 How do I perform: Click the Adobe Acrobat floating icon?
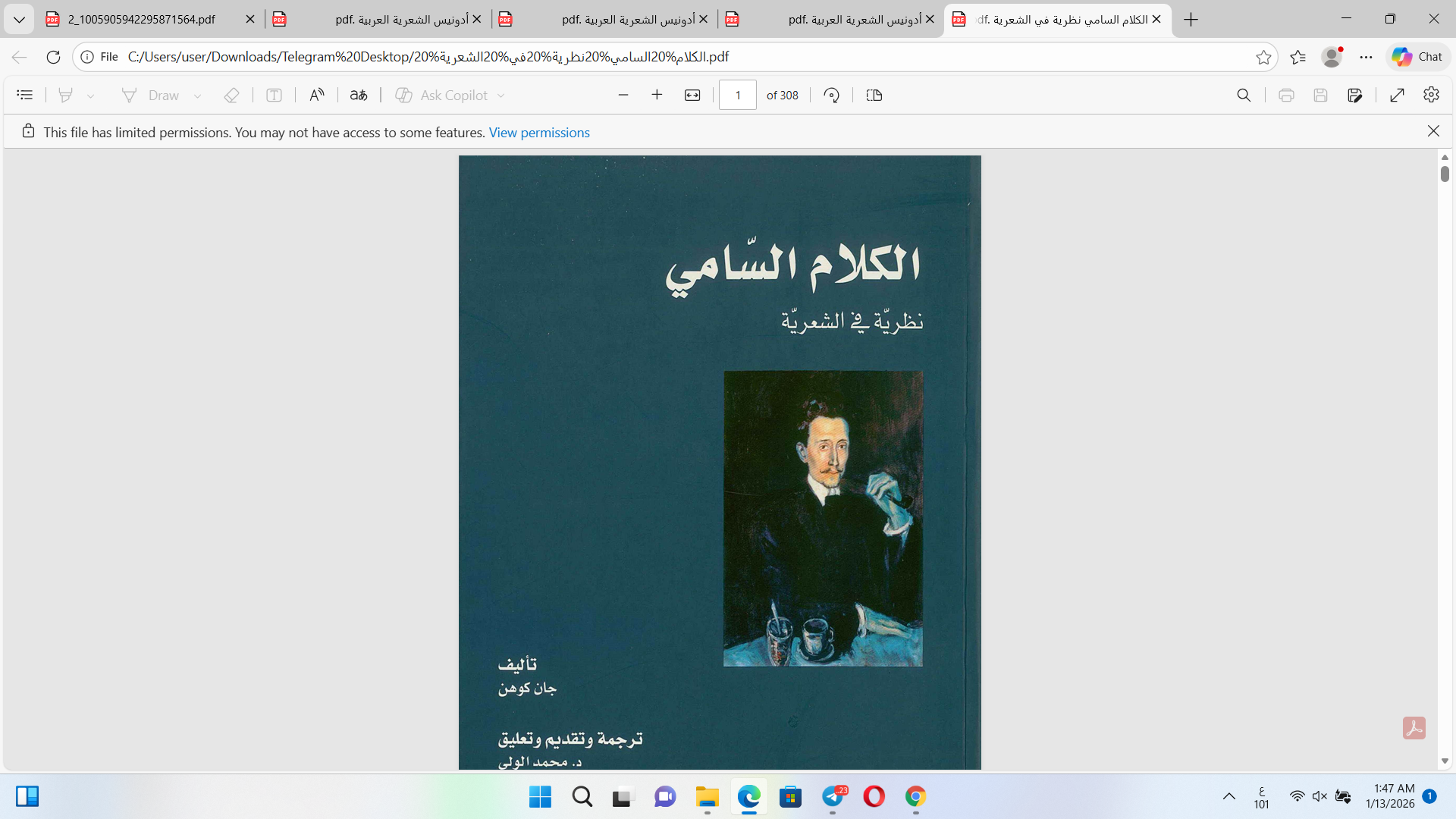1414,728
